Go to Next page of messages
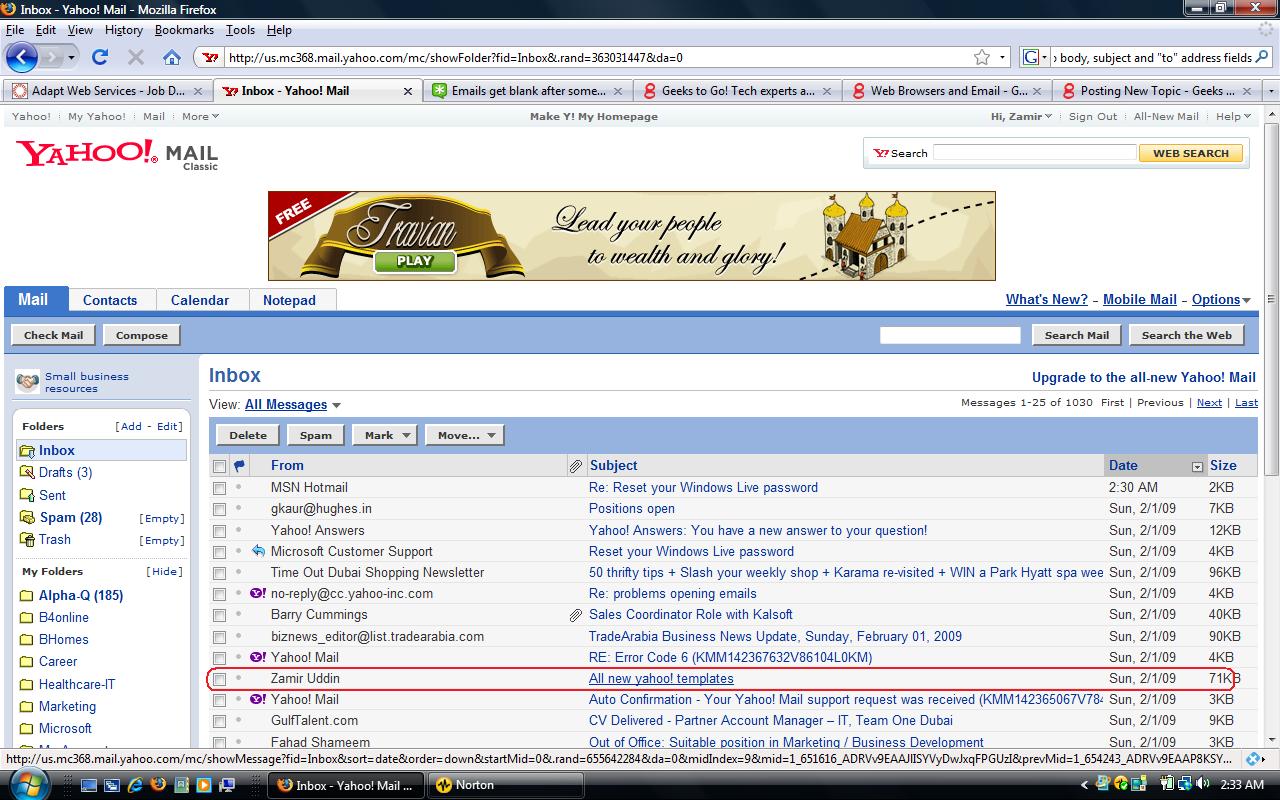1280x800 pixels. [x=1209, y=403]
